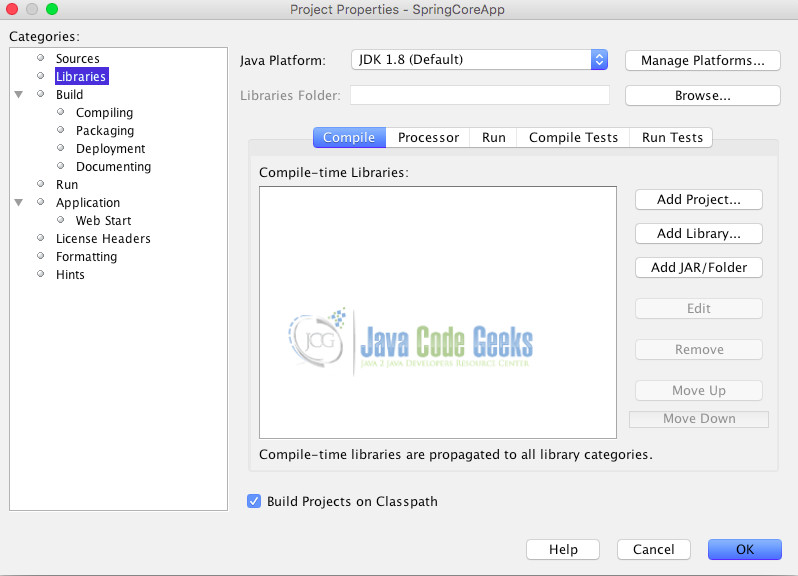Cancel the Project Properties dialog

click(x=653, y=550)
